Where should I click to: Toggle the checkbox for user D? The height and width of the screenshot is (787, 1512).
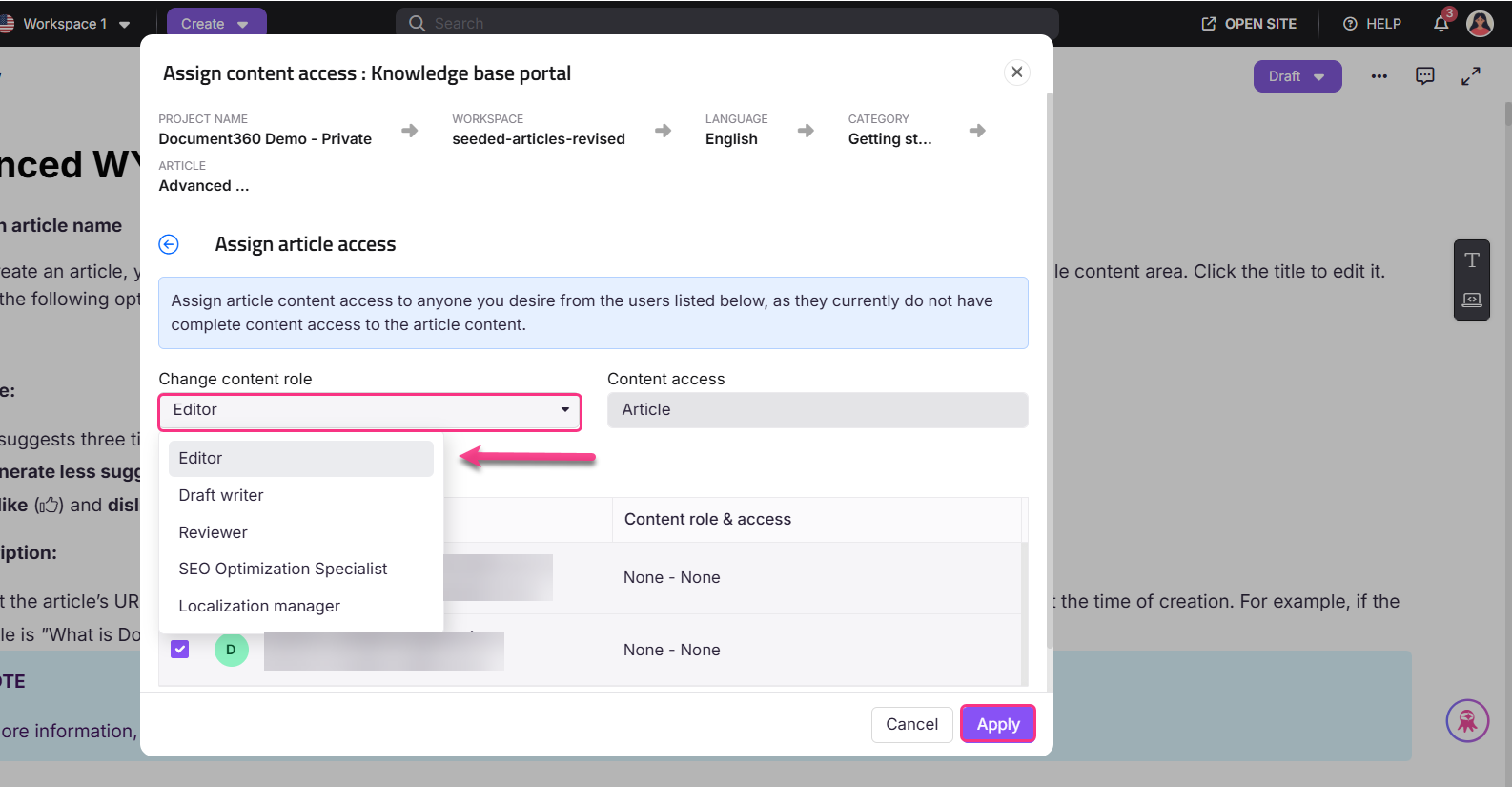pyautogui.click(x=179, y=650)
